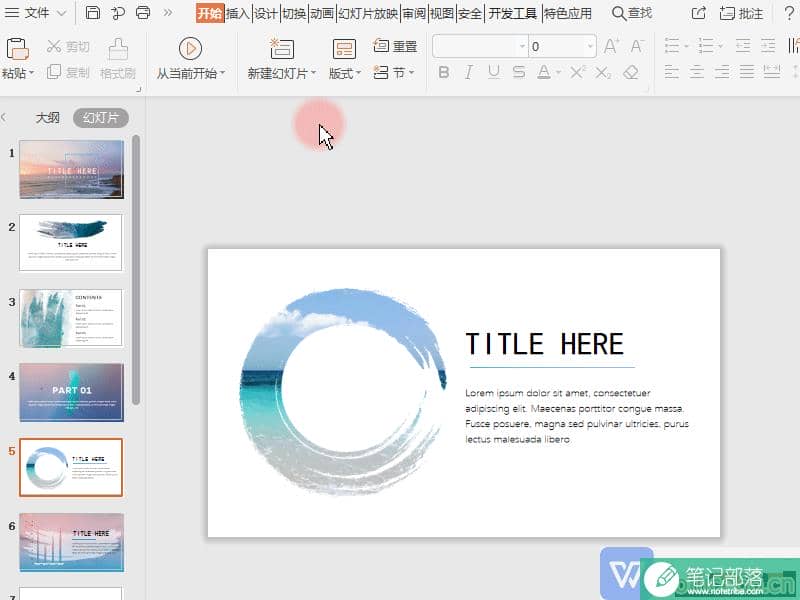Open the 视图 tab

click(x=442, y=13)
